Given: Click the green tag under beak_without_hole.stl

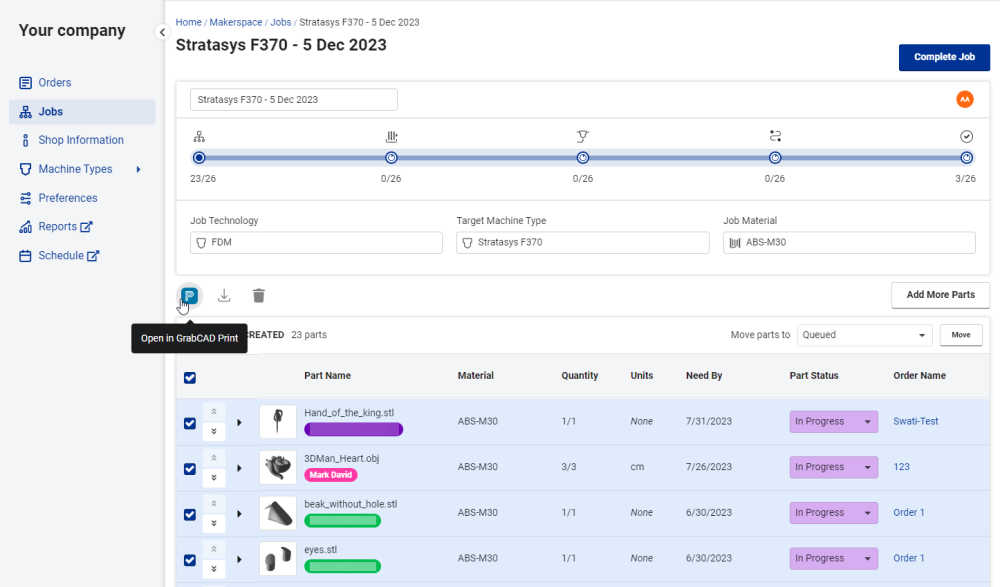Looking at the screenshot, I should pyautogui.click(x=342, y=521).
